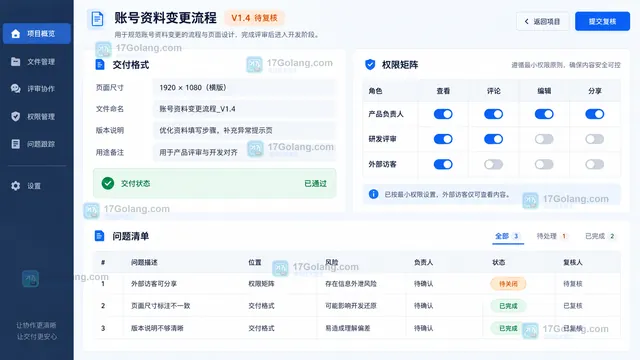640x360 pixels.
Task: Click 易造成理解偏差 cell
Action: click(348, 328)
